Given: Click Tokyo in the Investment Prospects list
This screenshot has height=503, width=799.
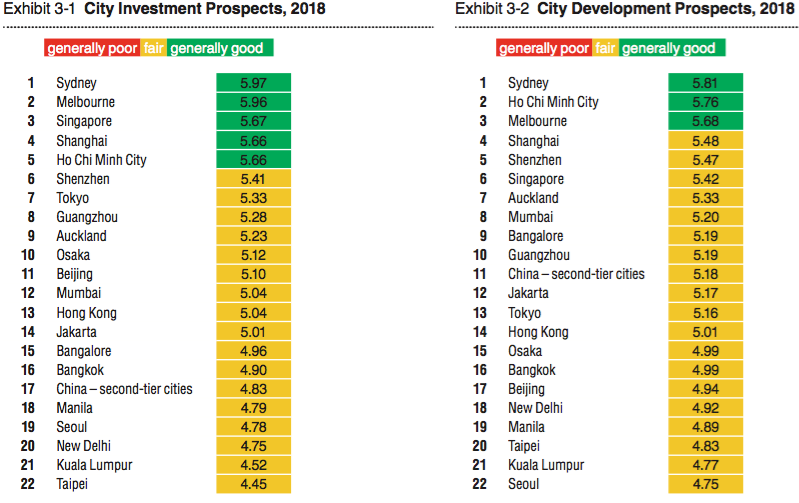Looking at the screenshot, I should coord(72,198).
